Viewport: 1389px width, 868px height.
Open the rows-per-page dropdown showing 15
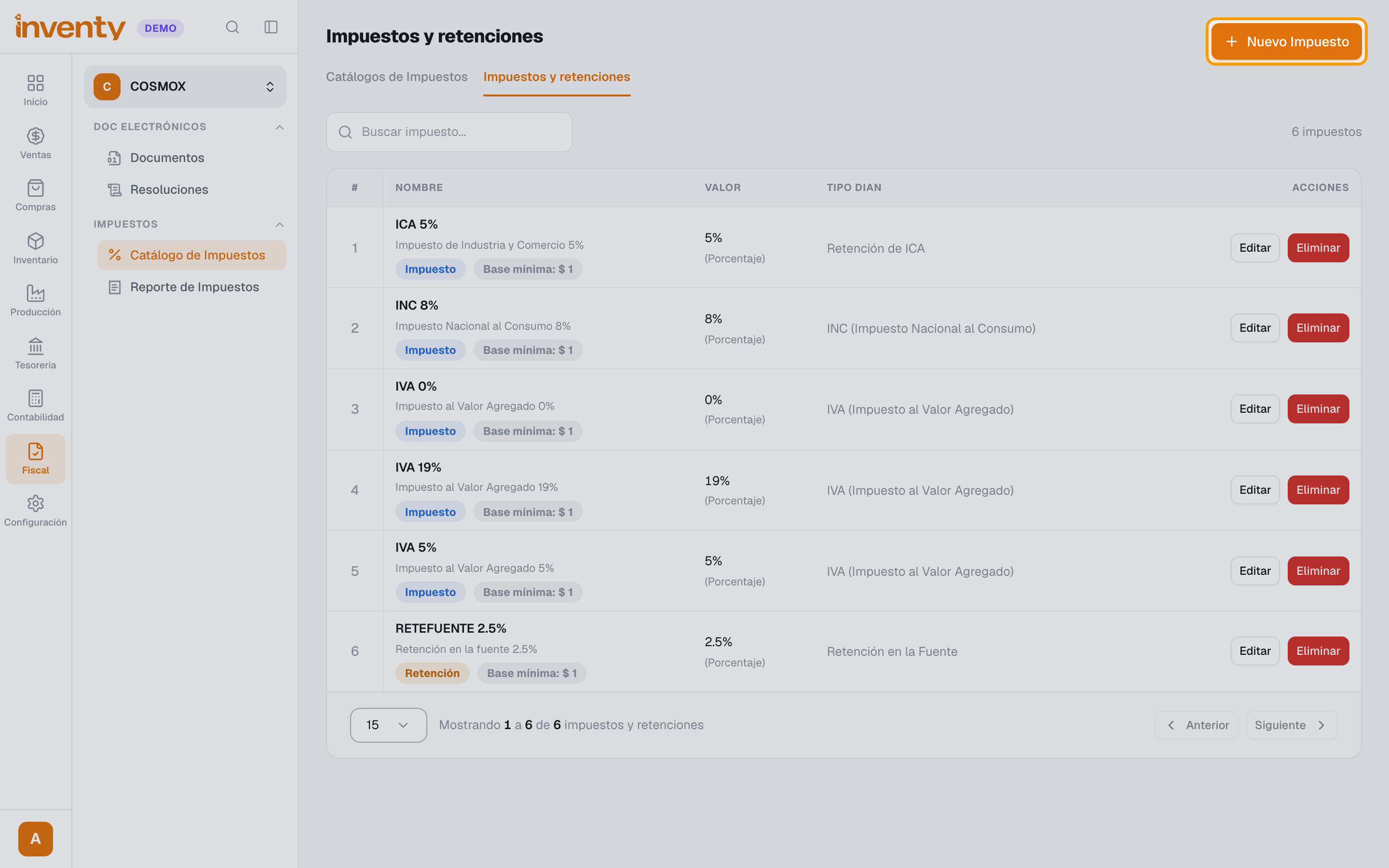(x=389, y=724)
